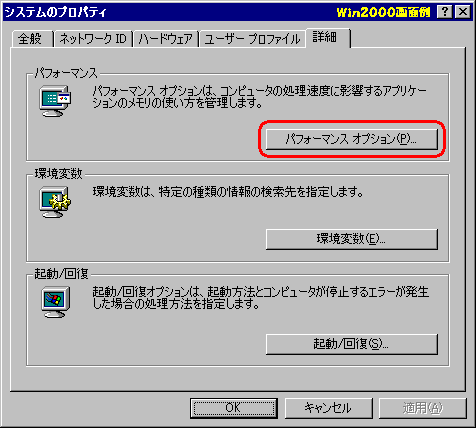Image resolution: width=476 pixels, height=428 pixels.
Task: Open the 起動/回復(S)... settings button
Action: pos(352,344)
